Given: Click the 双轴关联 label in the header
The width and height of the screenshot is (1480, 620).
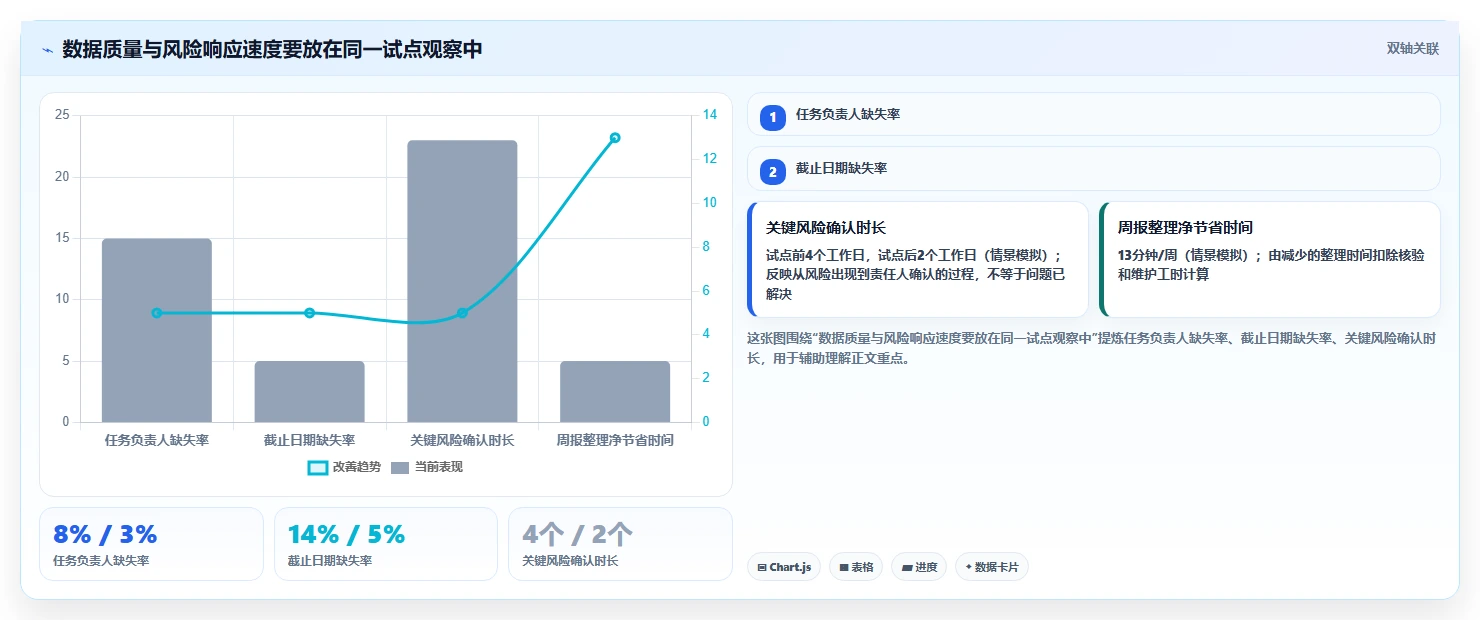Looking at the screenshot, I should [x=1412, y=49].
